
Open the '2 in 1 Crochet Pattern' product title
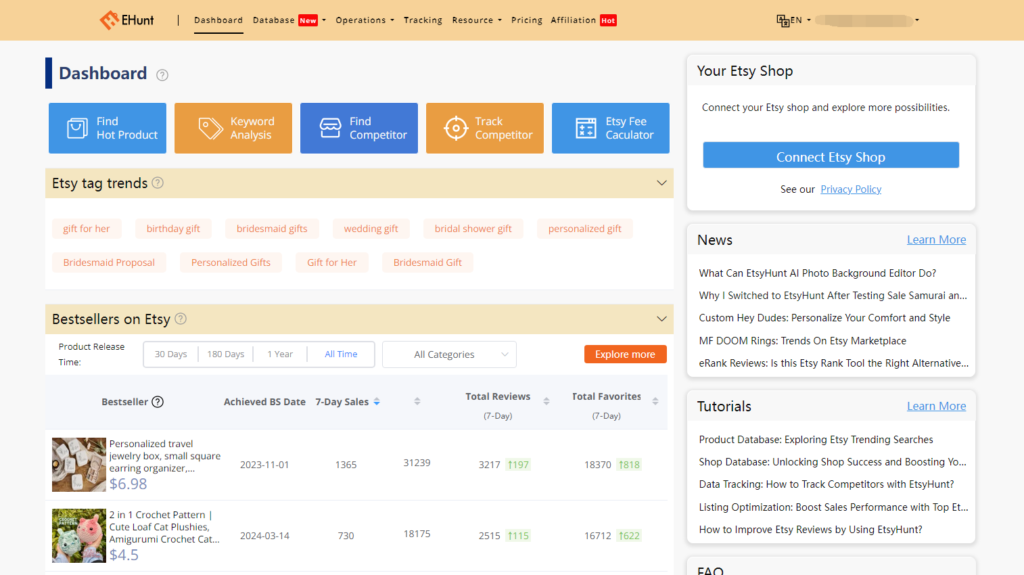[165, 527]
